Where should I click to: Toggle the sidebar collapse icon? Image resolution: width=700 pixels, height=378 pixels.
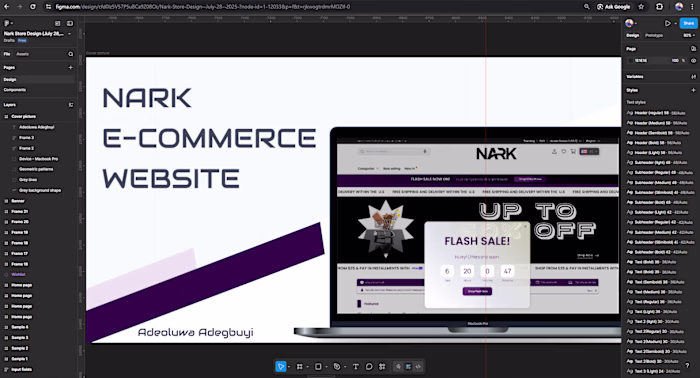click(70, 23)
